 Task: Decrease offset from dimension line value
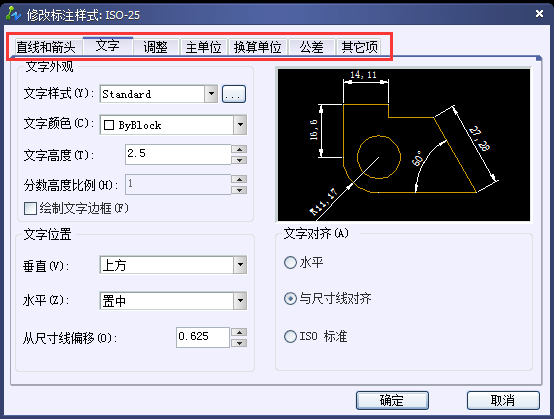239,343
